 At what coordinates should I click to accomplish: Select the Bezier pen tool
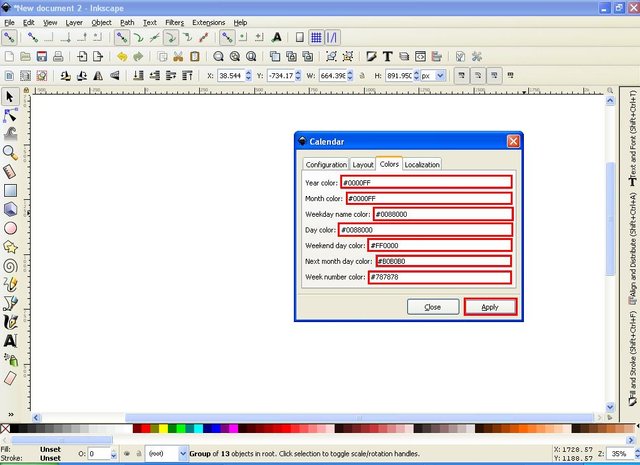click(10, 303)
